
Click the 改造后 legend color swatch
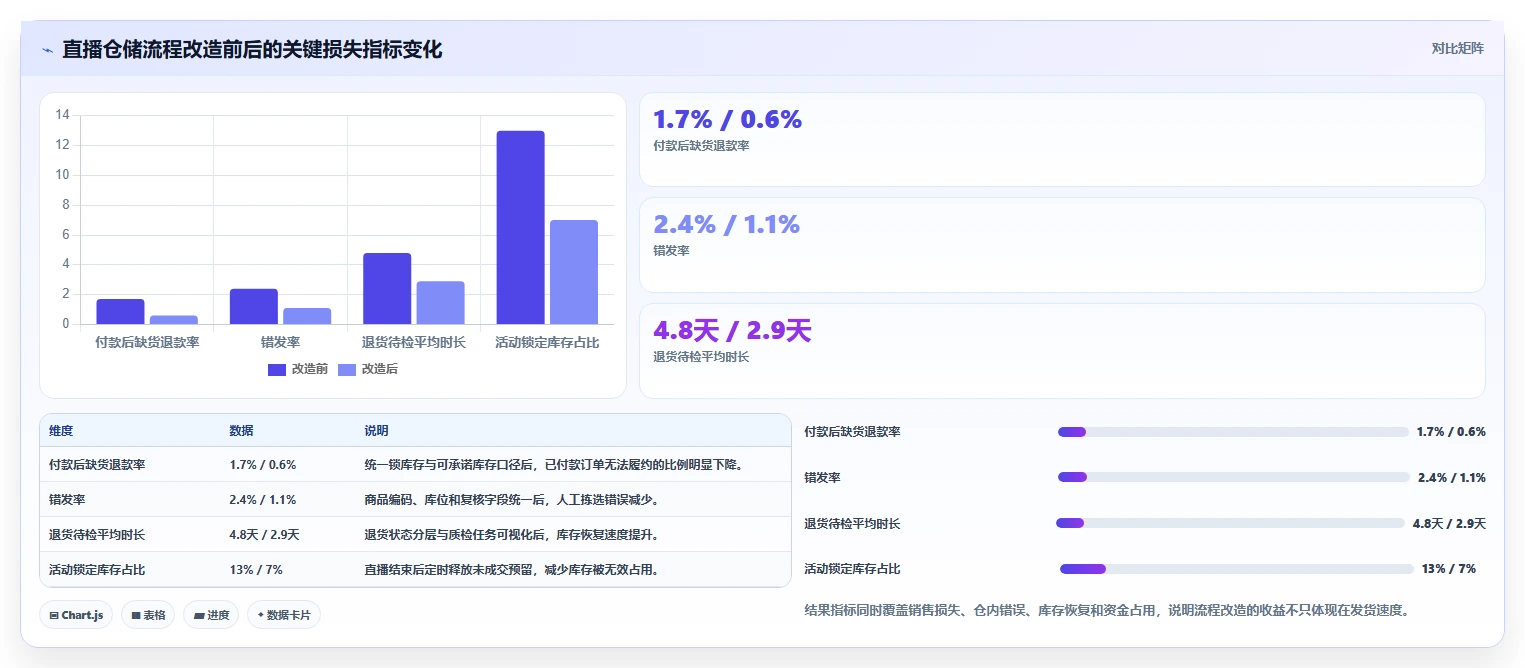(347, 370)
